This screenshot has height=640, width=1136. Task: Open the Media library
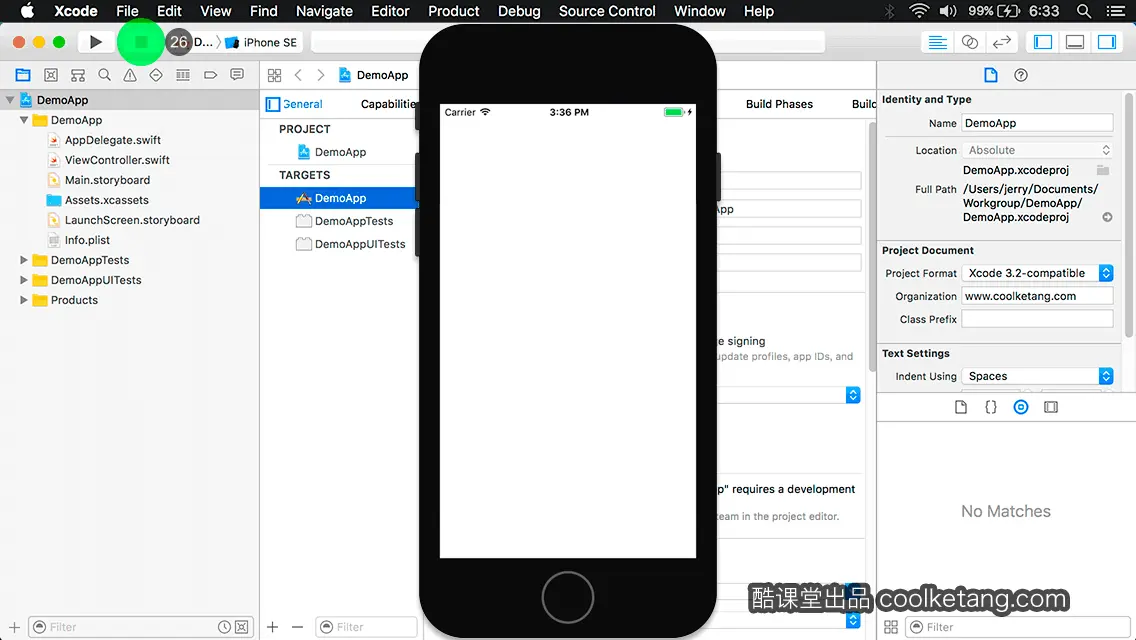click(1051, 407)
